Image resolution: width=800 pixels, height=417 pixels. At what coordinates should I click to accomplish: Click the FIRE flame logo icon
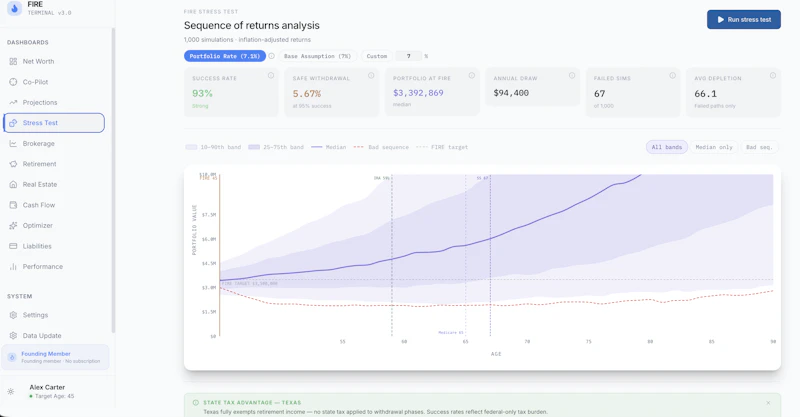point(14,8)
